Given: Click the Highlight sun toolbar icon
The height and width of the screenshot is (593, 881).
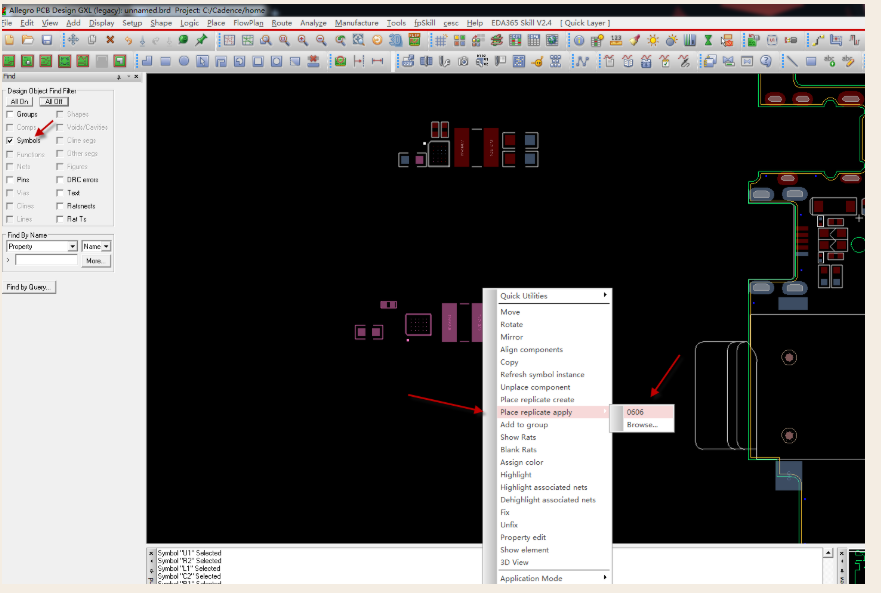Looking at the screenshot, I should coord(653,40).
